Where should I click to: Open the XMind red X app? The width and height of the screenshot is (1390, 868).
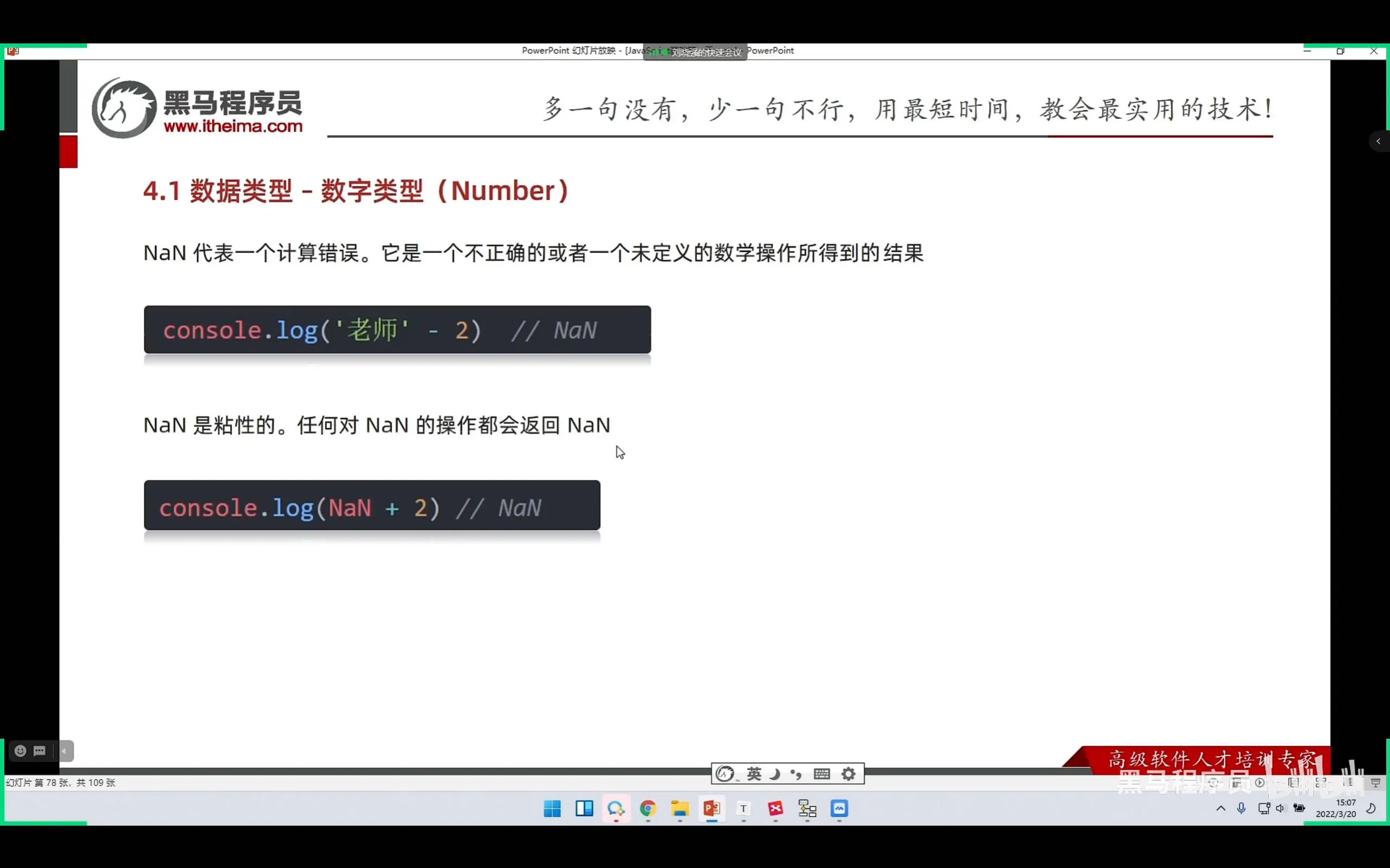775,808
